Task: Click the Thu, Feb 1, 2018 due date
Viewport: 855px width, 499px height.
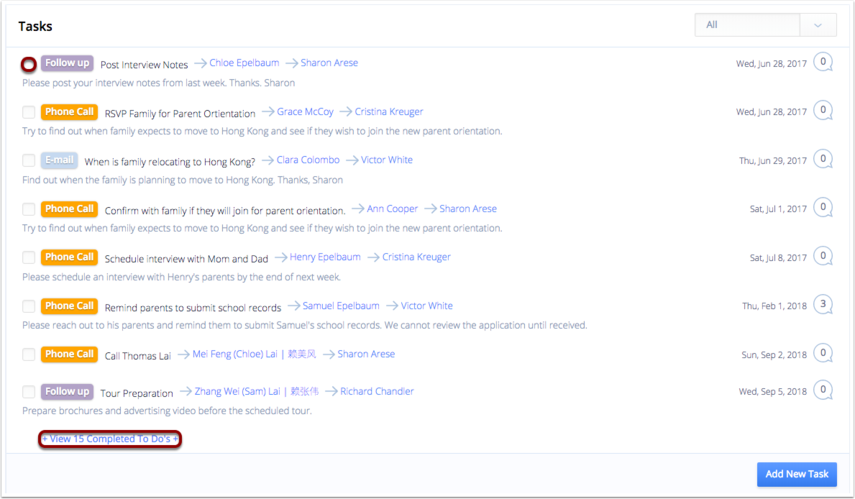Action: point(774,306)
